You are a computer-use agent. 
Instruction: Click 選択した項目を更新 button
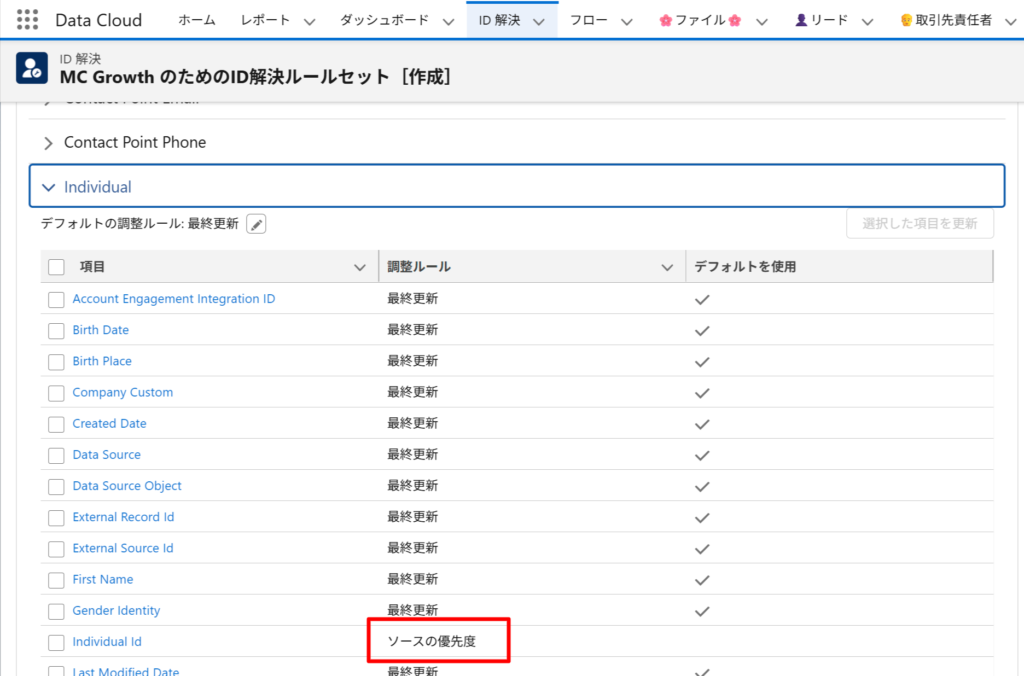[x=920, y=223]
